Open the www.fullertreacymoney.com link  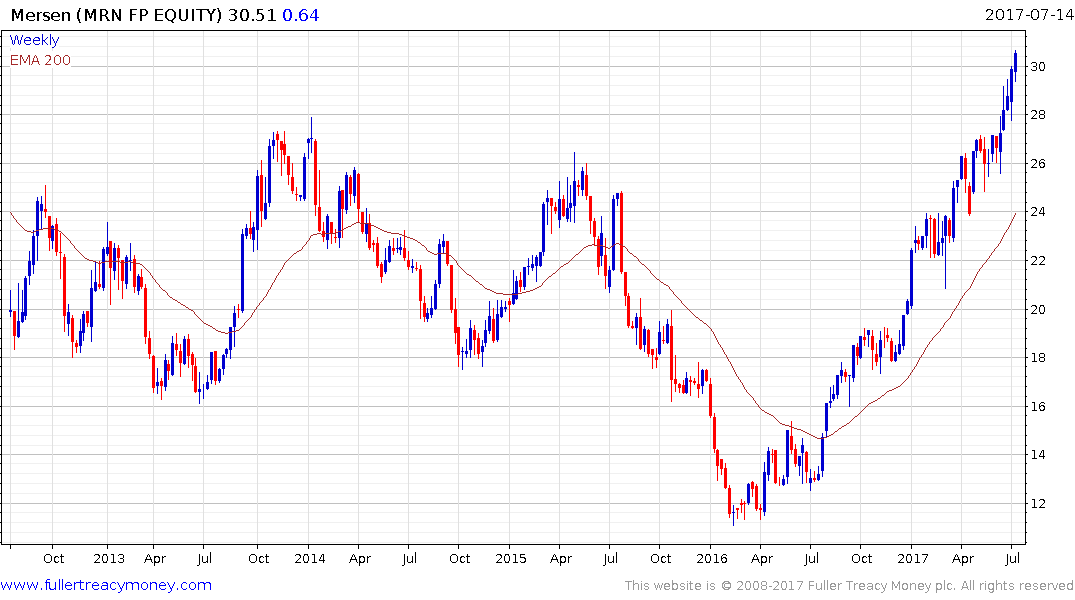tap(106, 585)
